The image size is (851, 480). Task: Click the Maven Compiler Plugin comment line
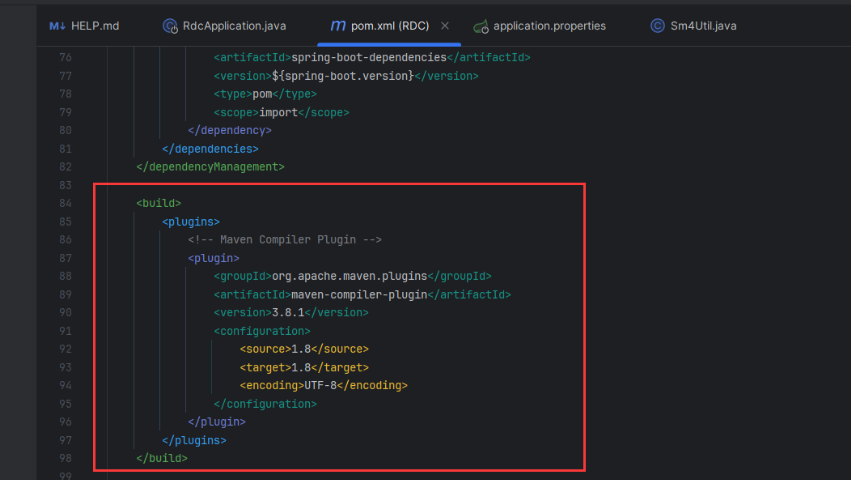point(285,240)
